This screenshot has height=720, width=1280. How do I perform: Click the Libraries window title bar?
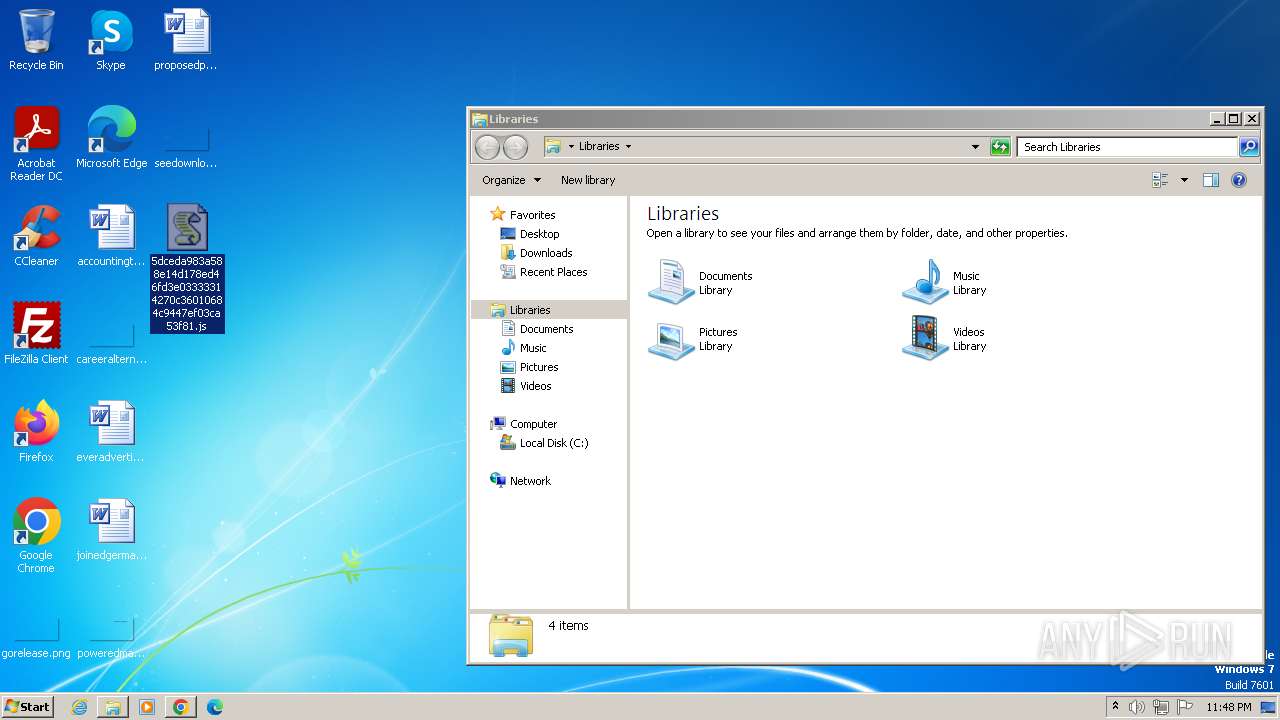click(x=840, y=119)
